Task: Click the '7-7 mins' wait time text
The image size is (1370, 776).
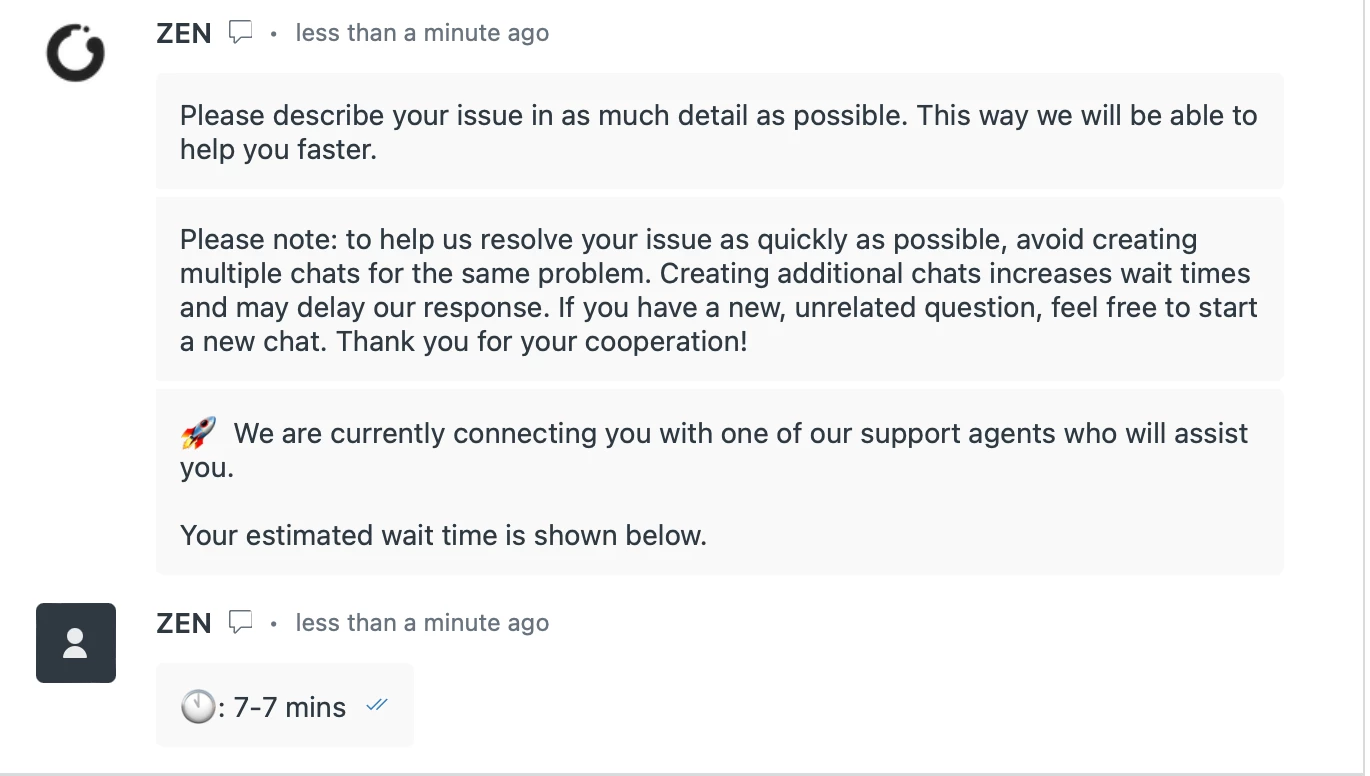Action: coord(289,707)
